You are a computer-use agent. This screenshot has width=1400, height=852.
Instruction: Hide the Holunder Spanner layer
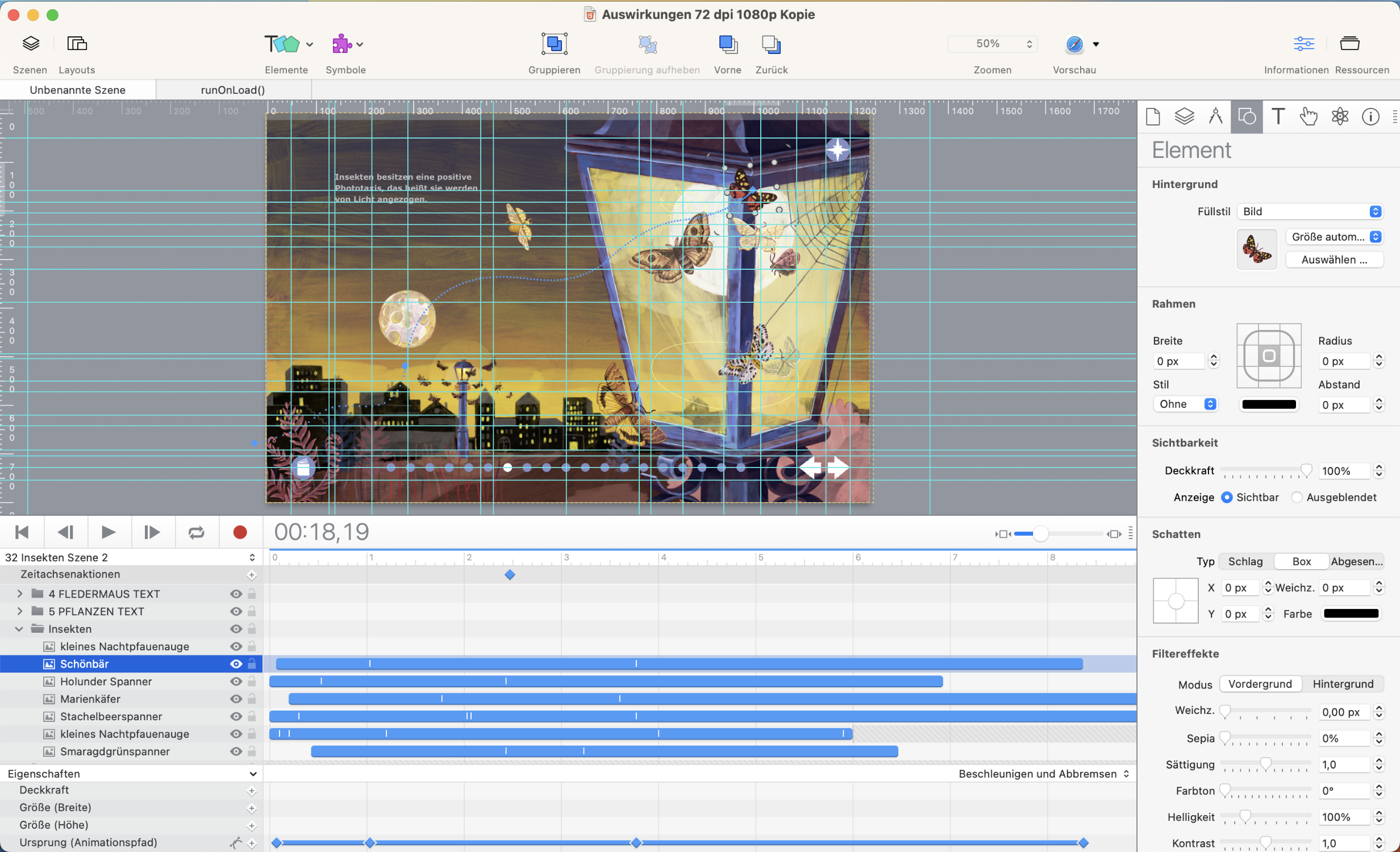[236, 682]
